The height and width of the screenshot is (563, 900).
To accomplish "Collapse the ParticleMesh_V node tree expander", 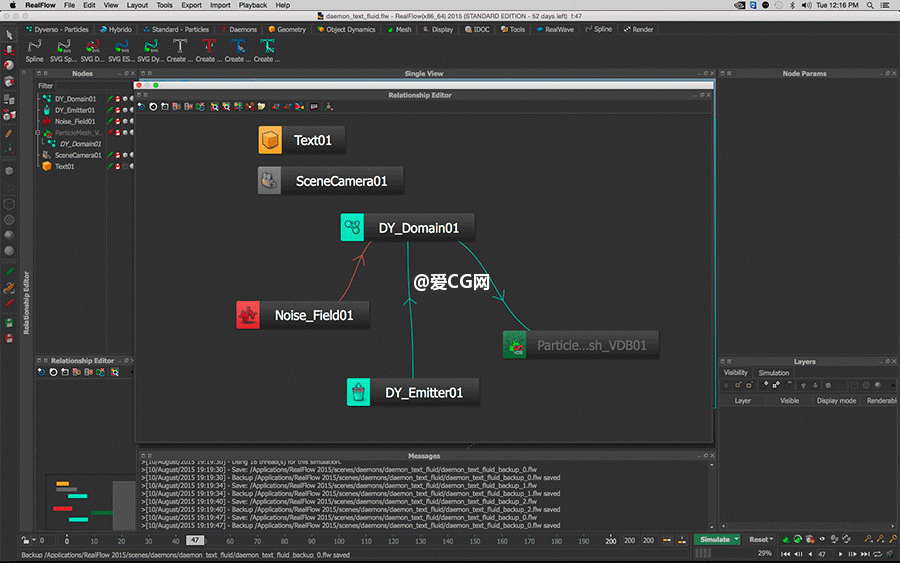I will click(x=38, y=133).
